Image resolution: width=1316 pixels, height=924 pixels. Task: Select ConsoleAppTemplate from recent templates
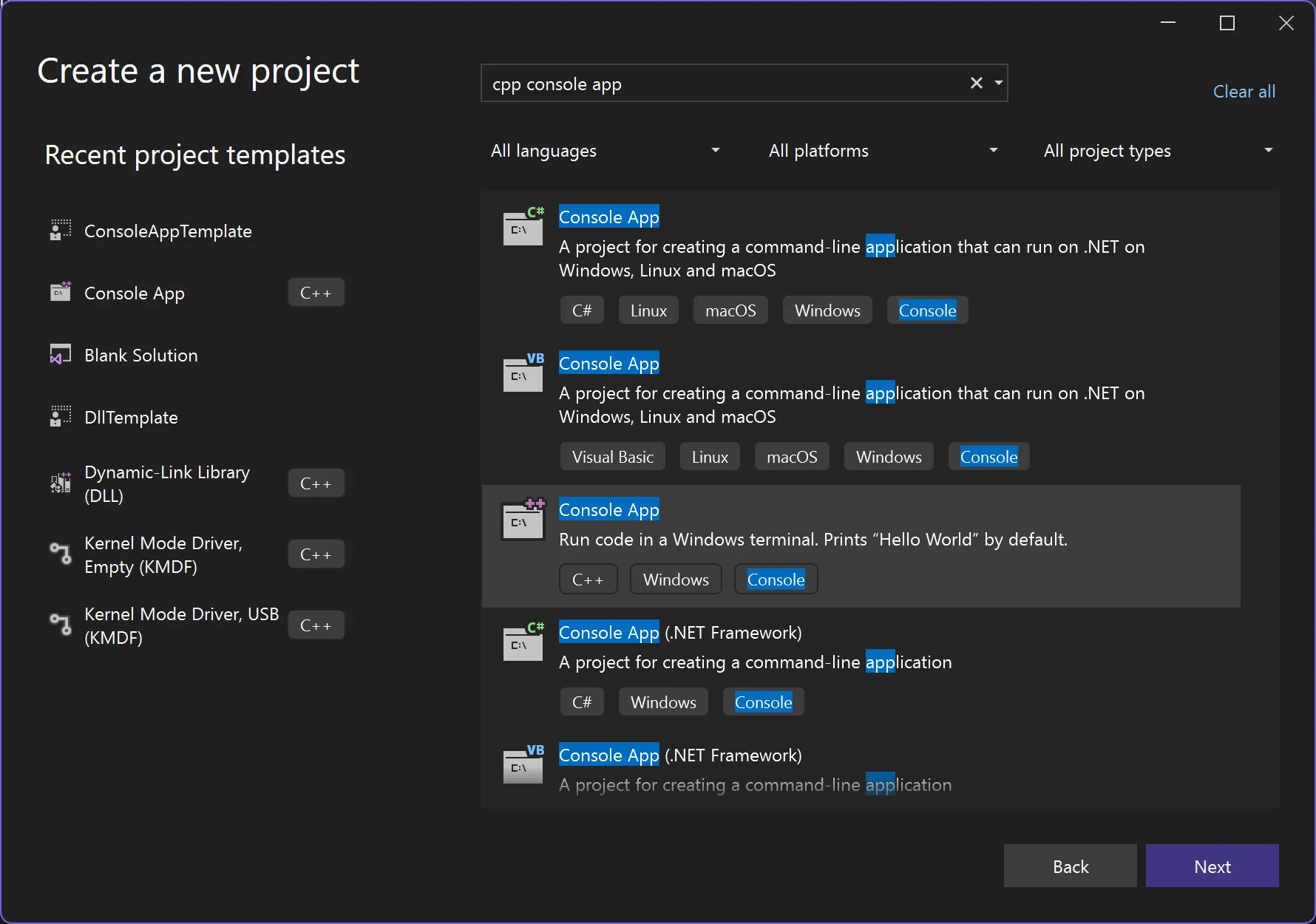[168, 231]
